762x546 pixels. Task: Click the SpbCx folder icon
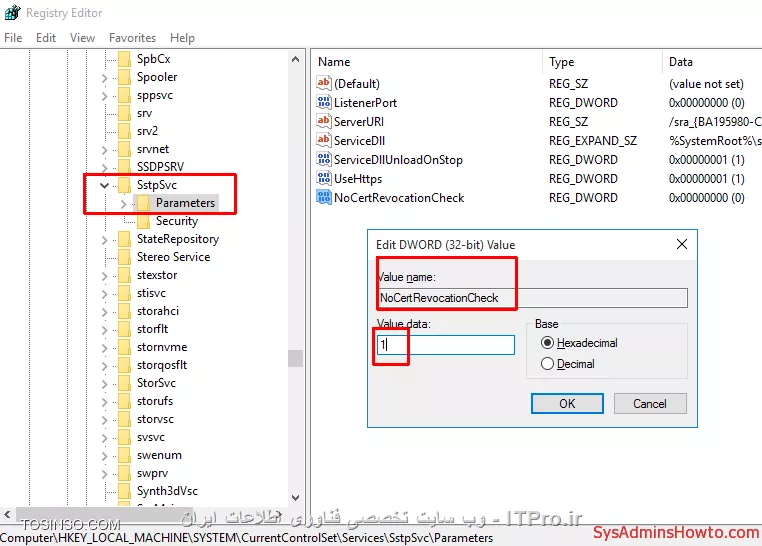point(125,59)
